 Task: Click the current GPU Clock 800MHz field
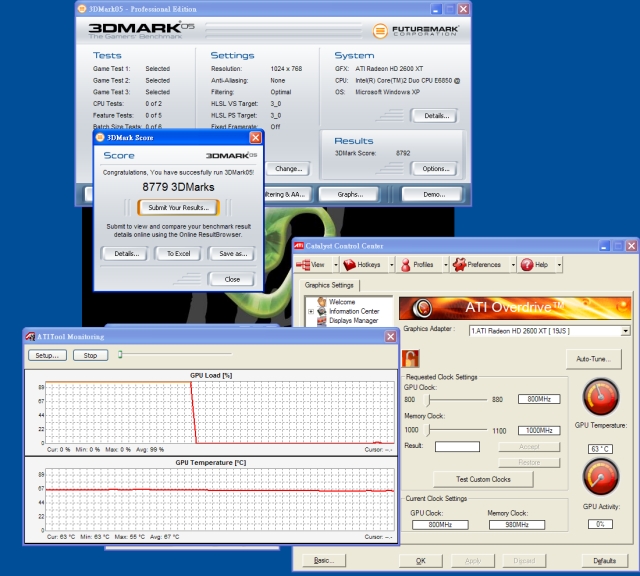tap(440, 525)
